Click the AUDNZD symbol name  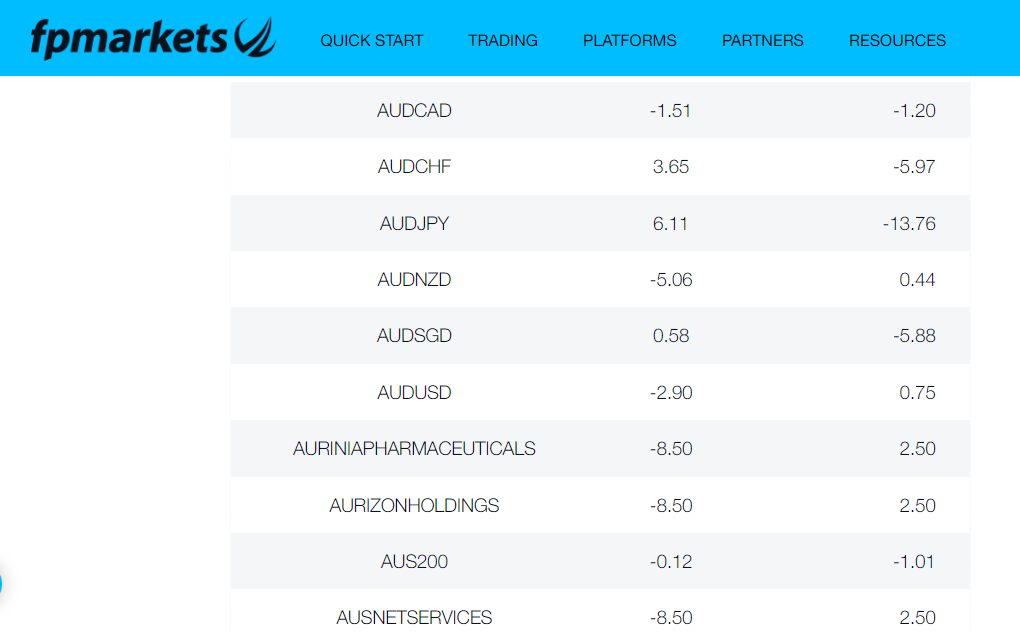pyautogui.click(x=414, y=280)
